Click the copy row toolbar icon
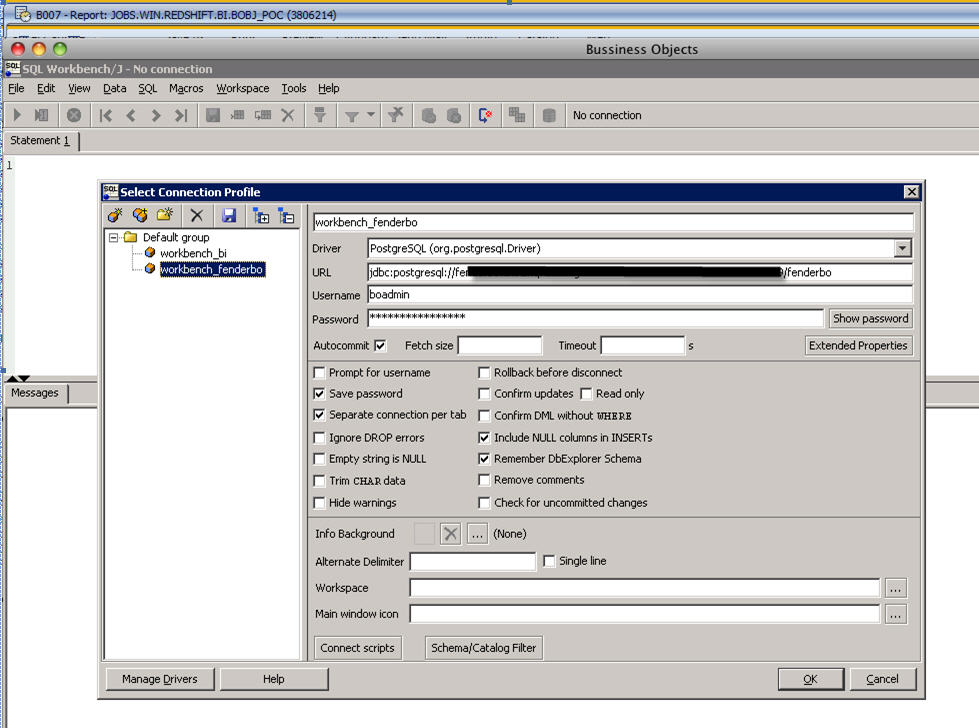 pyautogui.click(x=263, y=115)
